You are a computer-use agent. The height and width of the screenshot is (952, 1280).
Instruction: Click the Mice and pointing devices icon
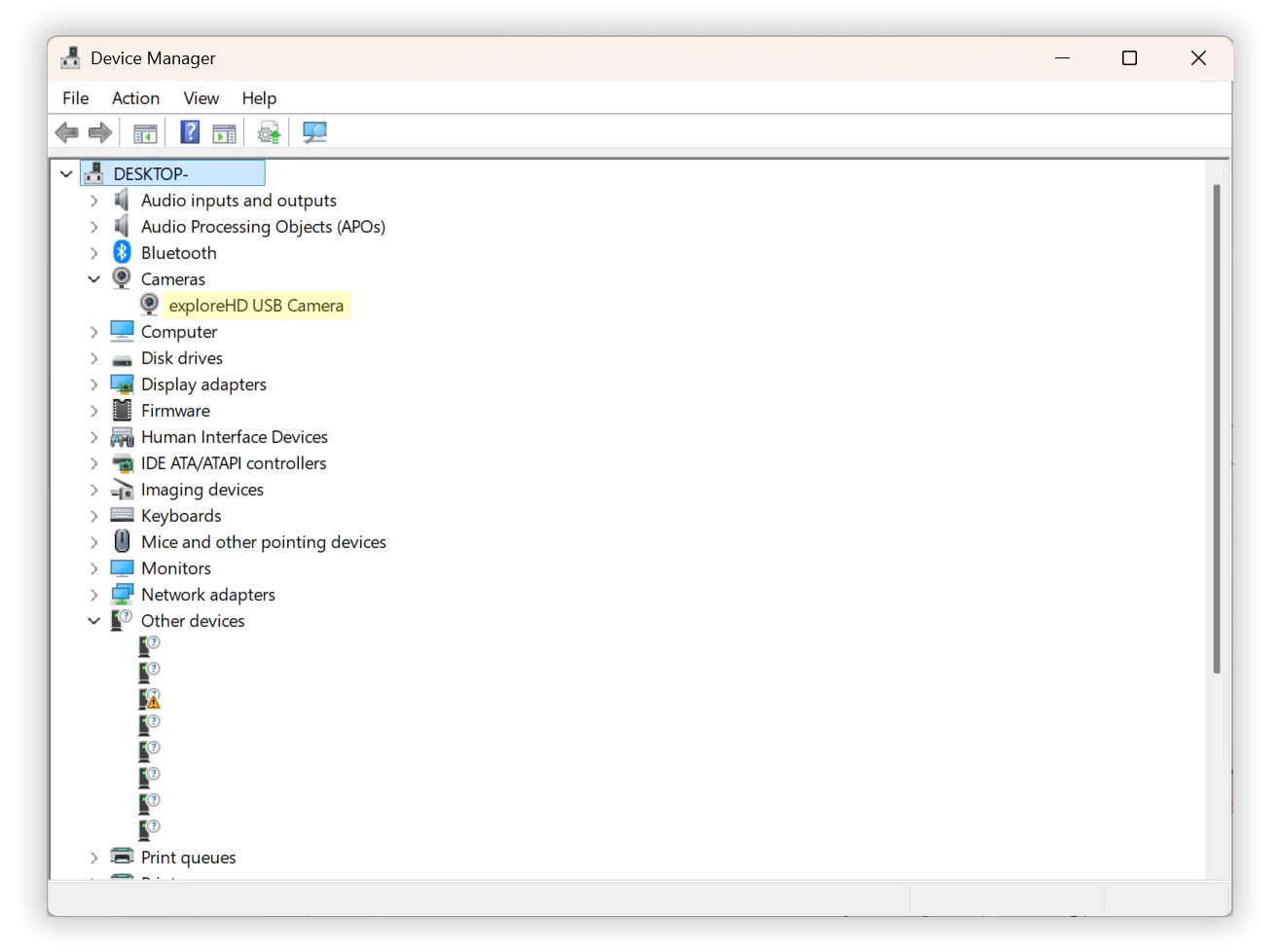click(123, 541)
